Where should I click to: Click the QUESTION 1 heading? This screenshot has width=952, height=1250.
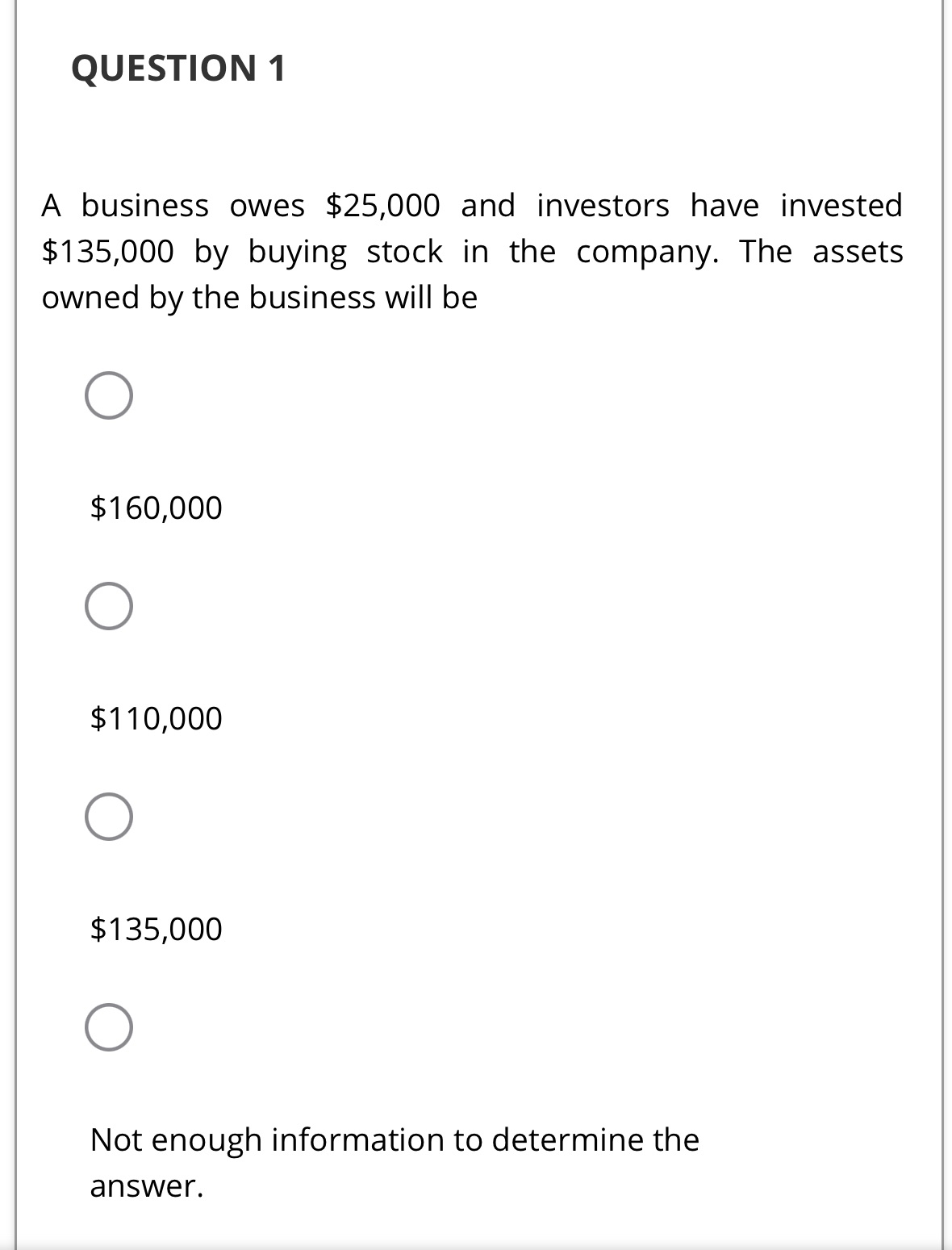click(179, 69)
